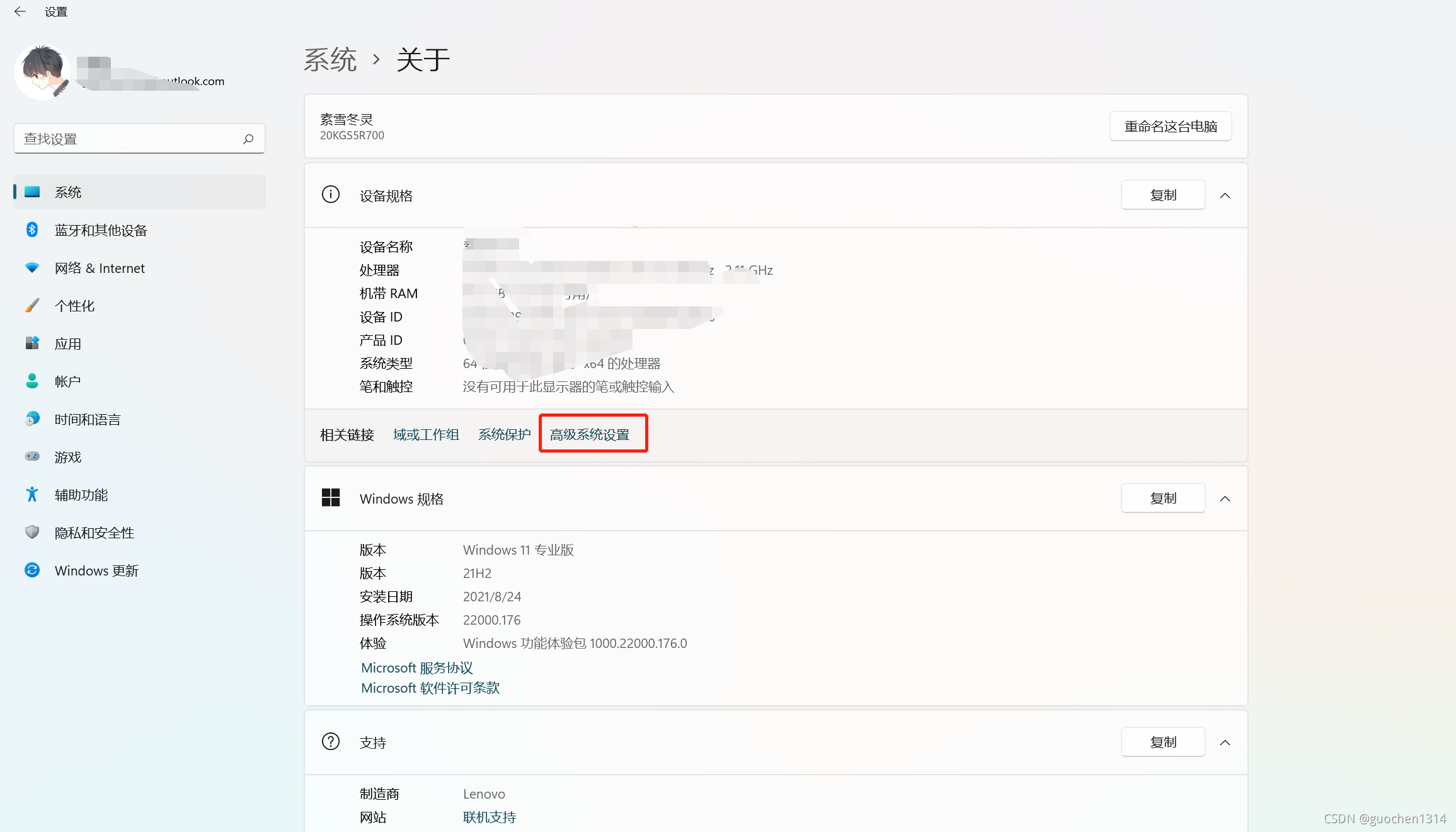Click the 帐户 account icon
Image resolution: width=1456 pixels, height=832 pixels.
click(32, 381)
